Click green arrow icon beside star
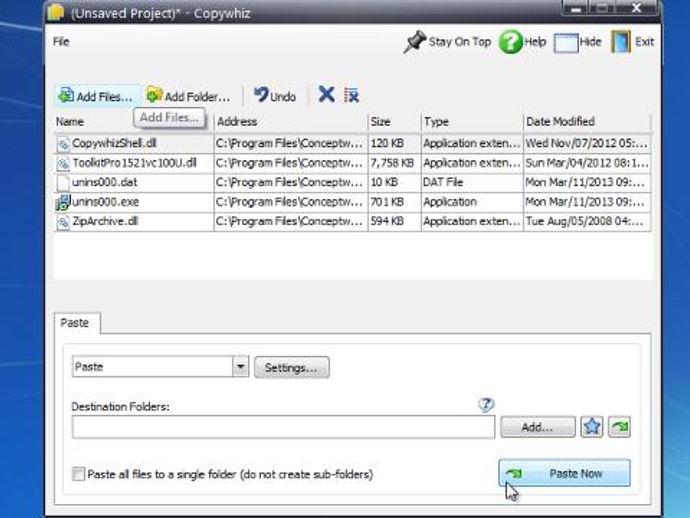Viewport: 690px width, 518px height. coord(619,426)
